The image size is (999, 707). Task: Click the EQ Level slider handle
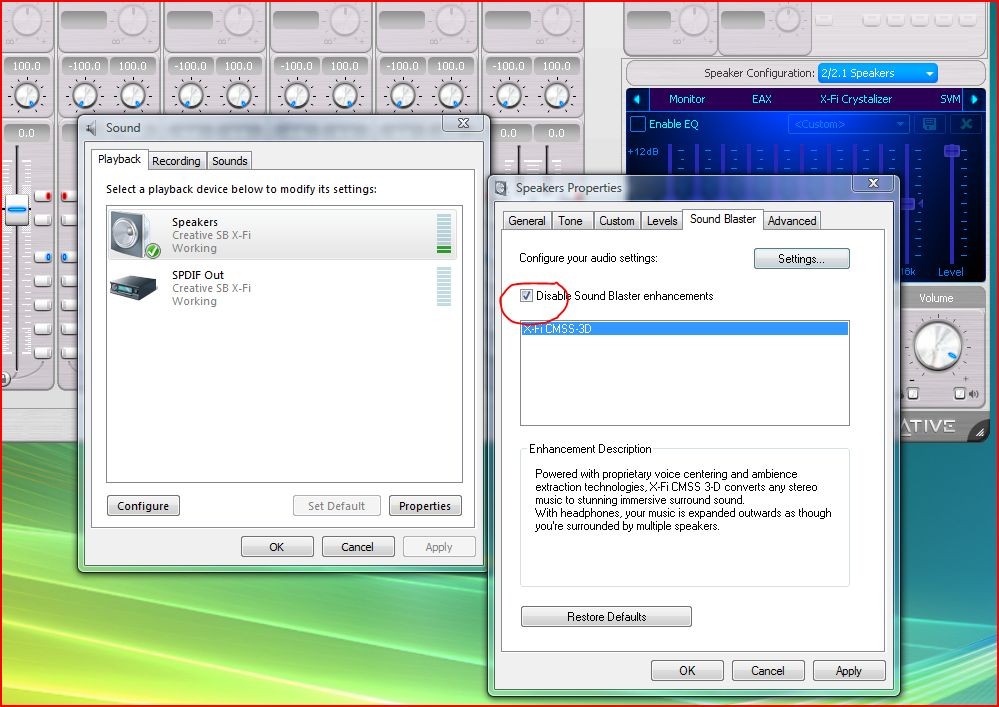pyautogui.click(x=952, y=151)
